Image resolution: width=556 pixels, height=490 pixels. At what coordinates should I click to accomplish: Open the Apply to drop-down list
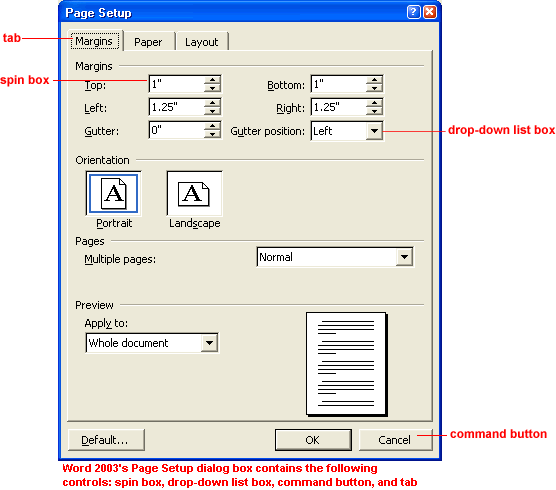click(x=209, y=343)
